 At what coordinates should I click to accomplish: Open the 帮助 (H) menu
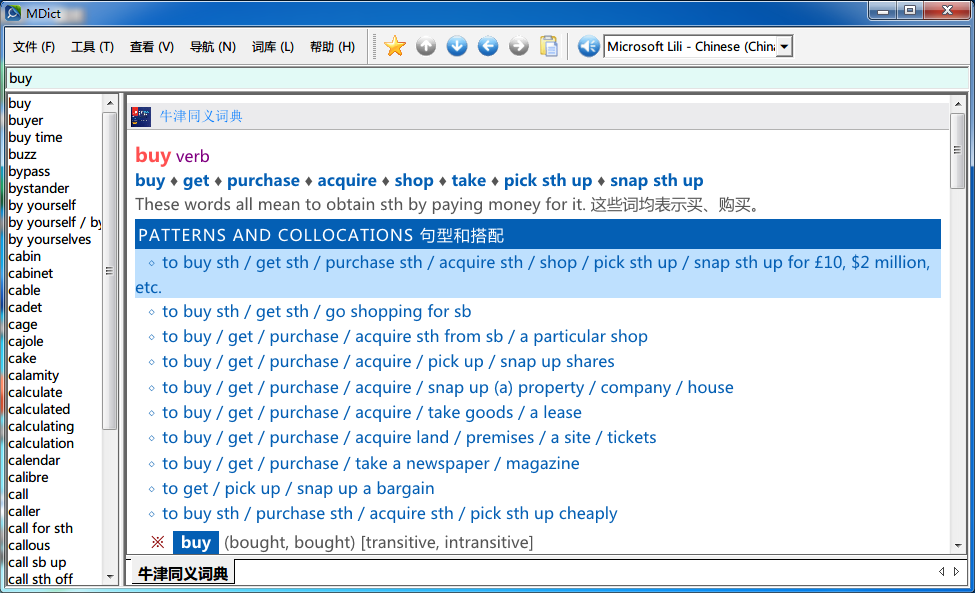pos(333,47)
